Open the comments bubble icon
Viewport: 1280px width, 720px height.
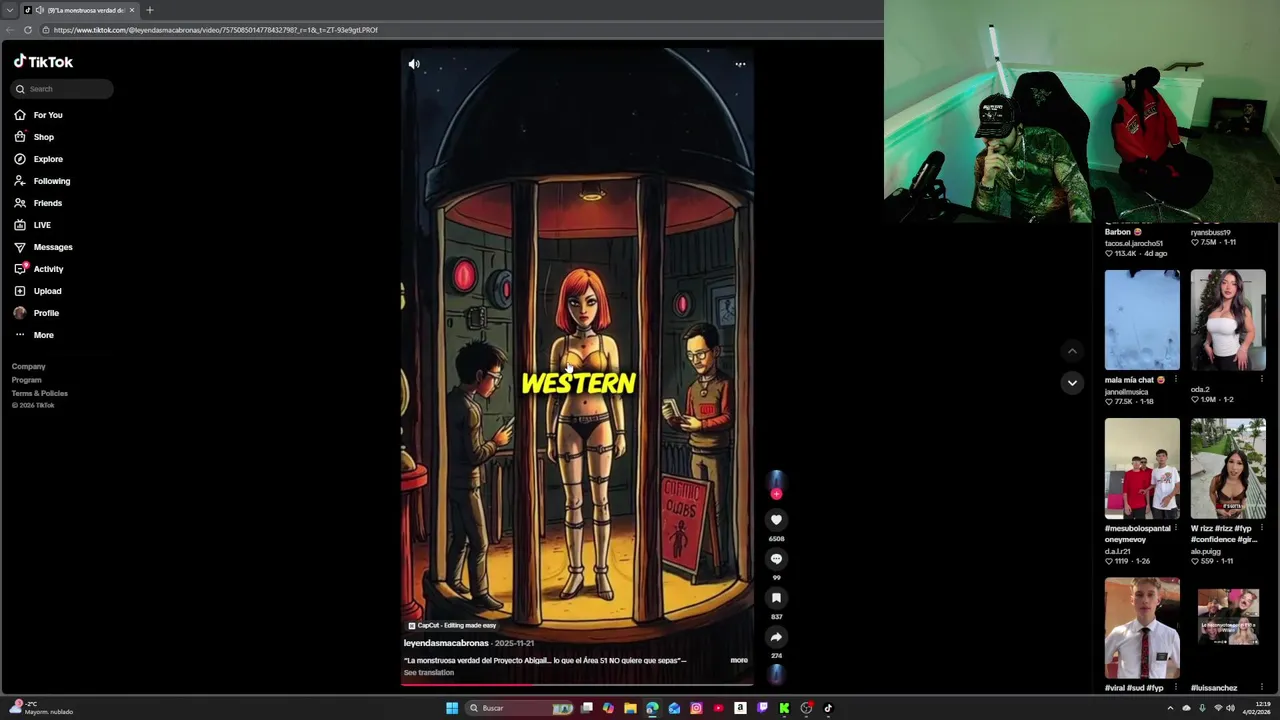pyautogui.click(x=776, y=559)
